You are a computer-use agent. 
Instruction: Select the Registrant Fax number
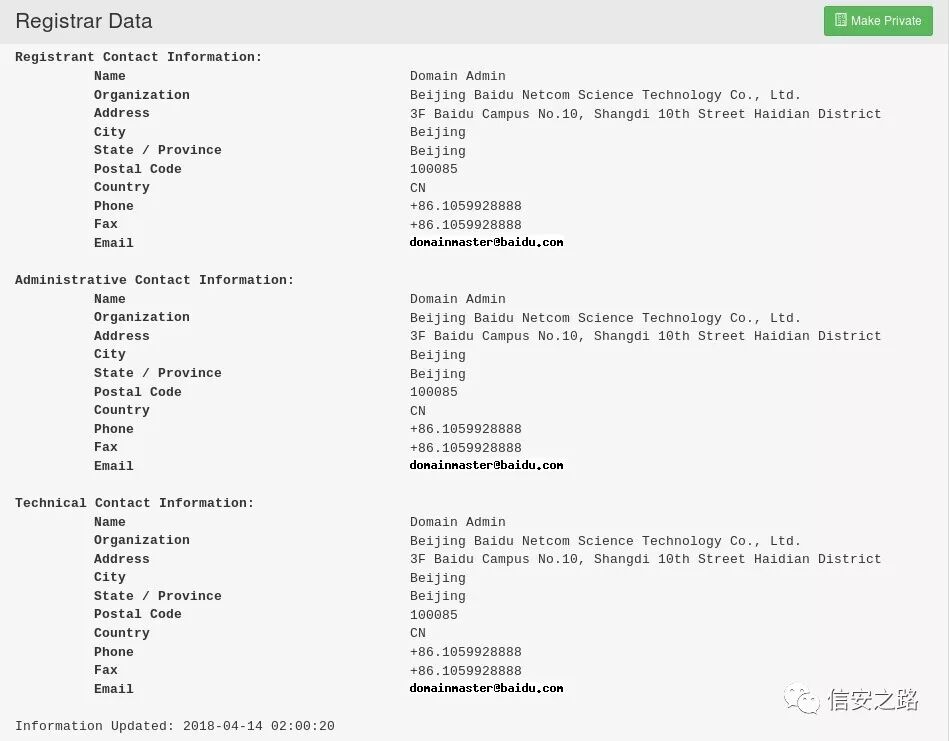coord(465,225)
